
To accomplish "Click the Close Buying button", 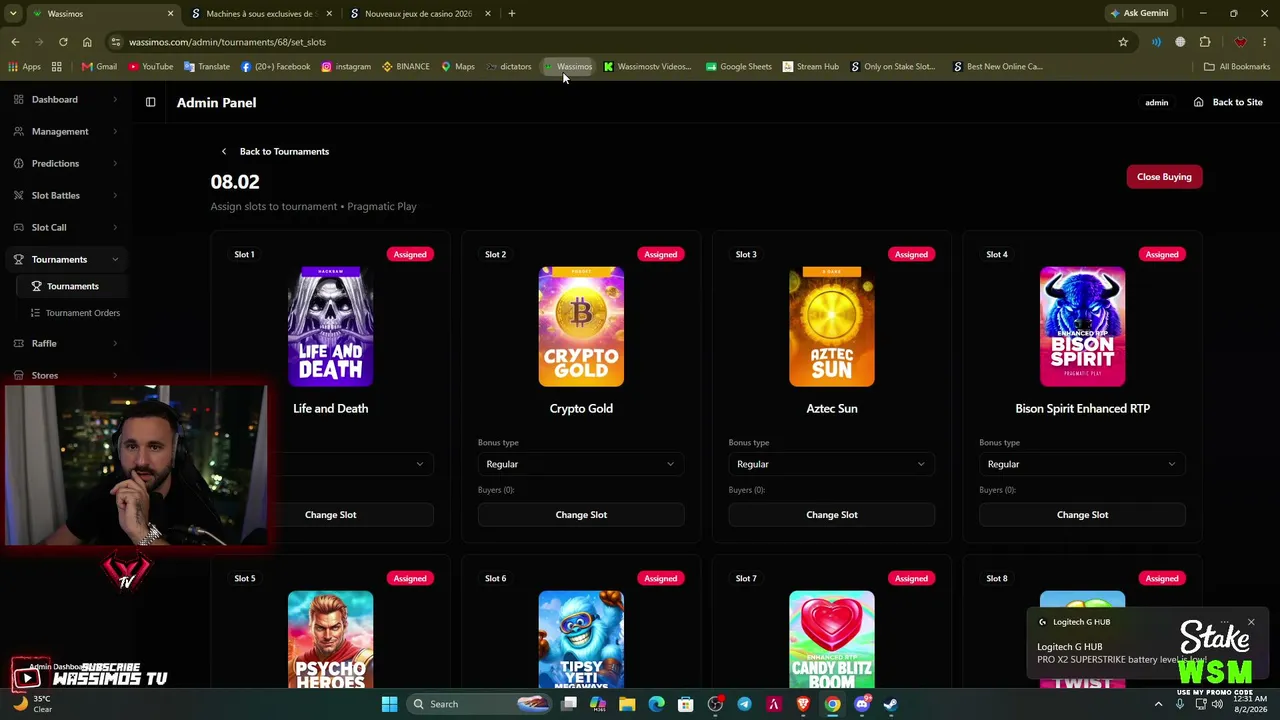I will (x=1164, y=177).
